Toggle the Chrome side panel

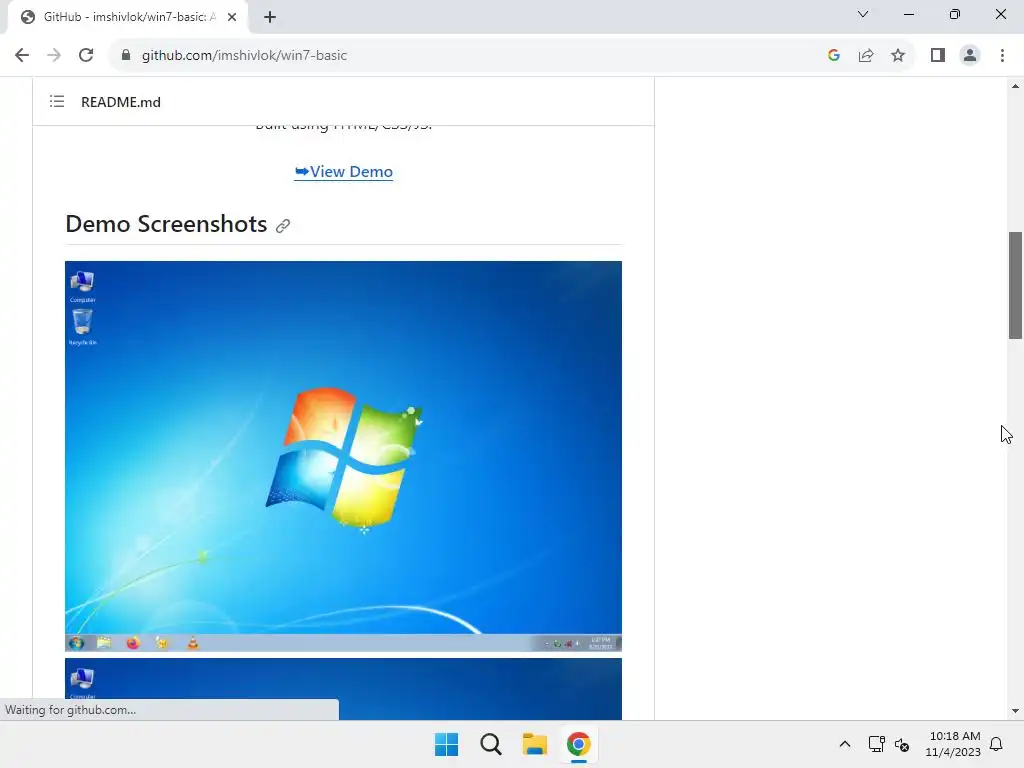click(x=938, y=56)
